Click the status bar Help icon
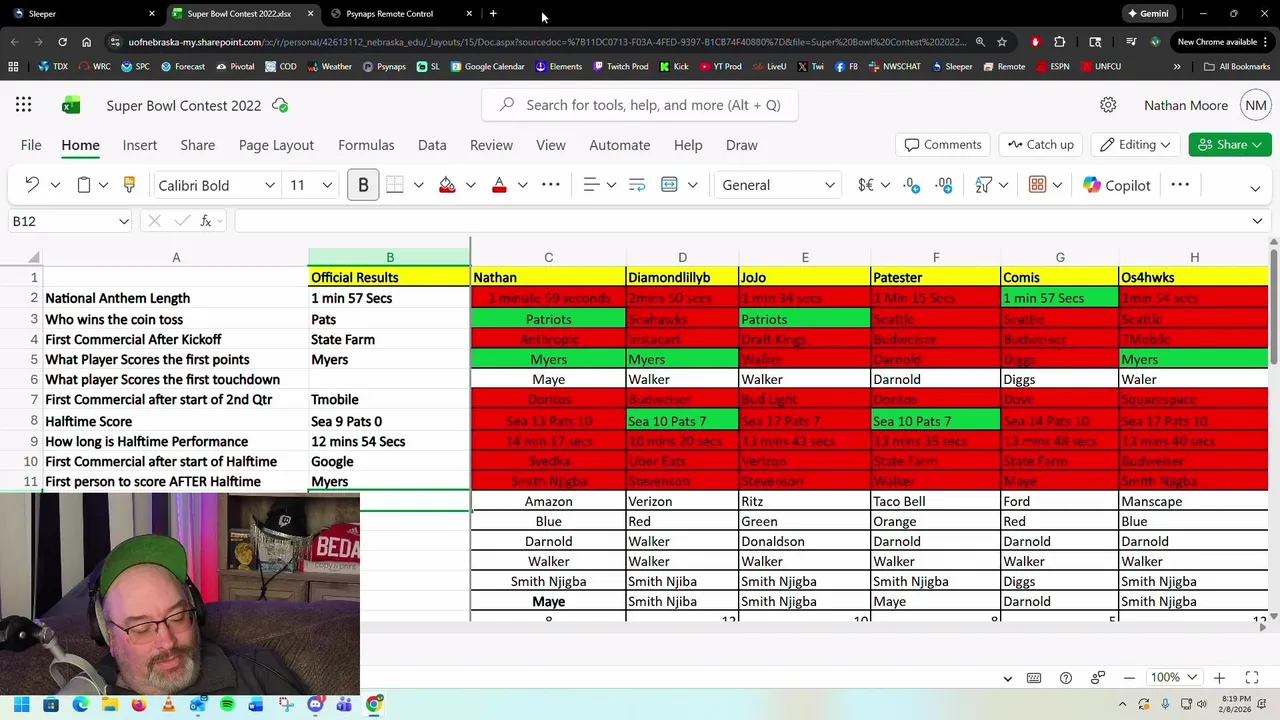Image resolution: width=1280 pixels, height=720 pixels. pos(1066,678)
